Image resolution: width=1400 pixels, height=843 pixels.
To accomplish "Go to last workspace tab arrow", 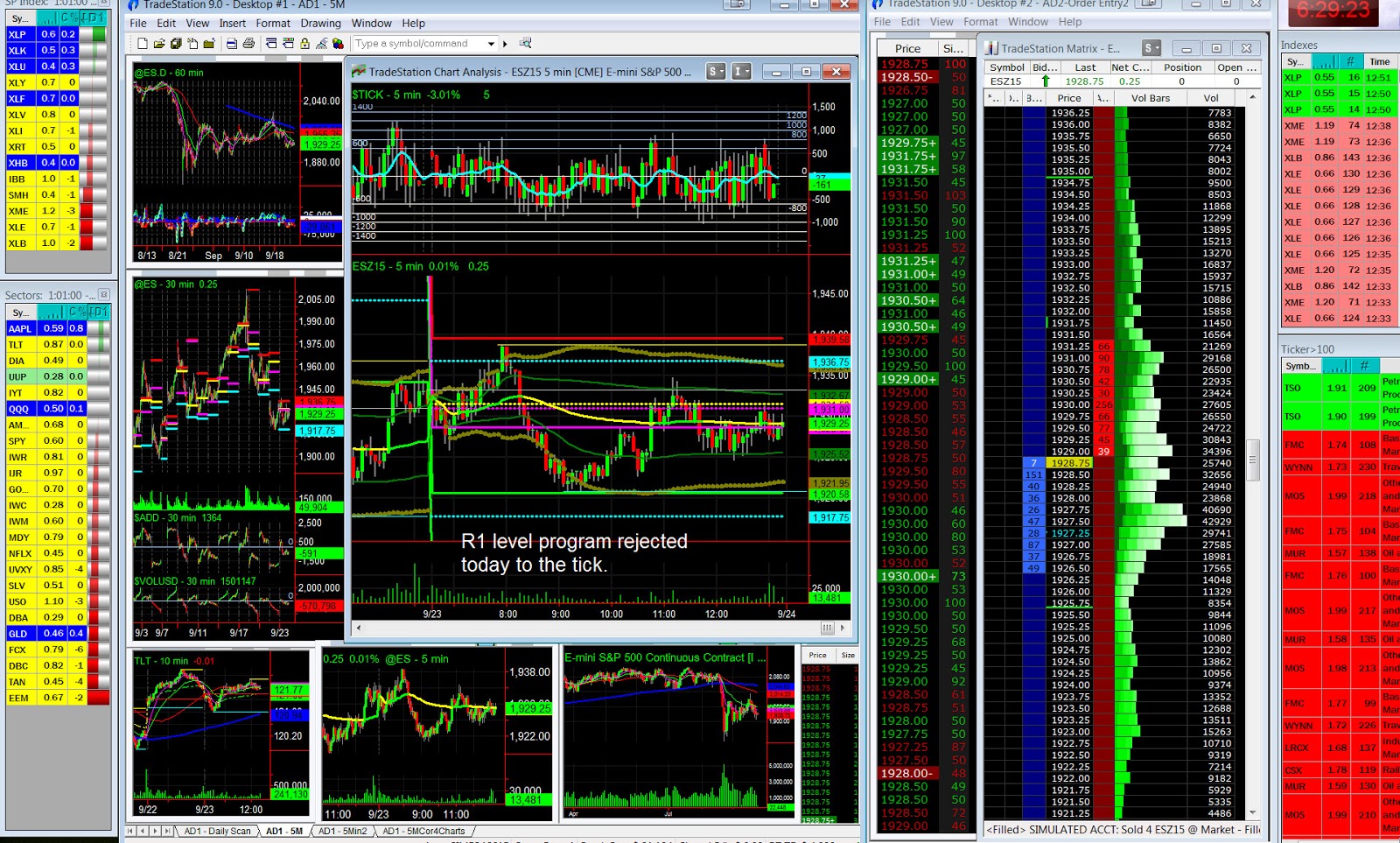I will tap(168, 831).
